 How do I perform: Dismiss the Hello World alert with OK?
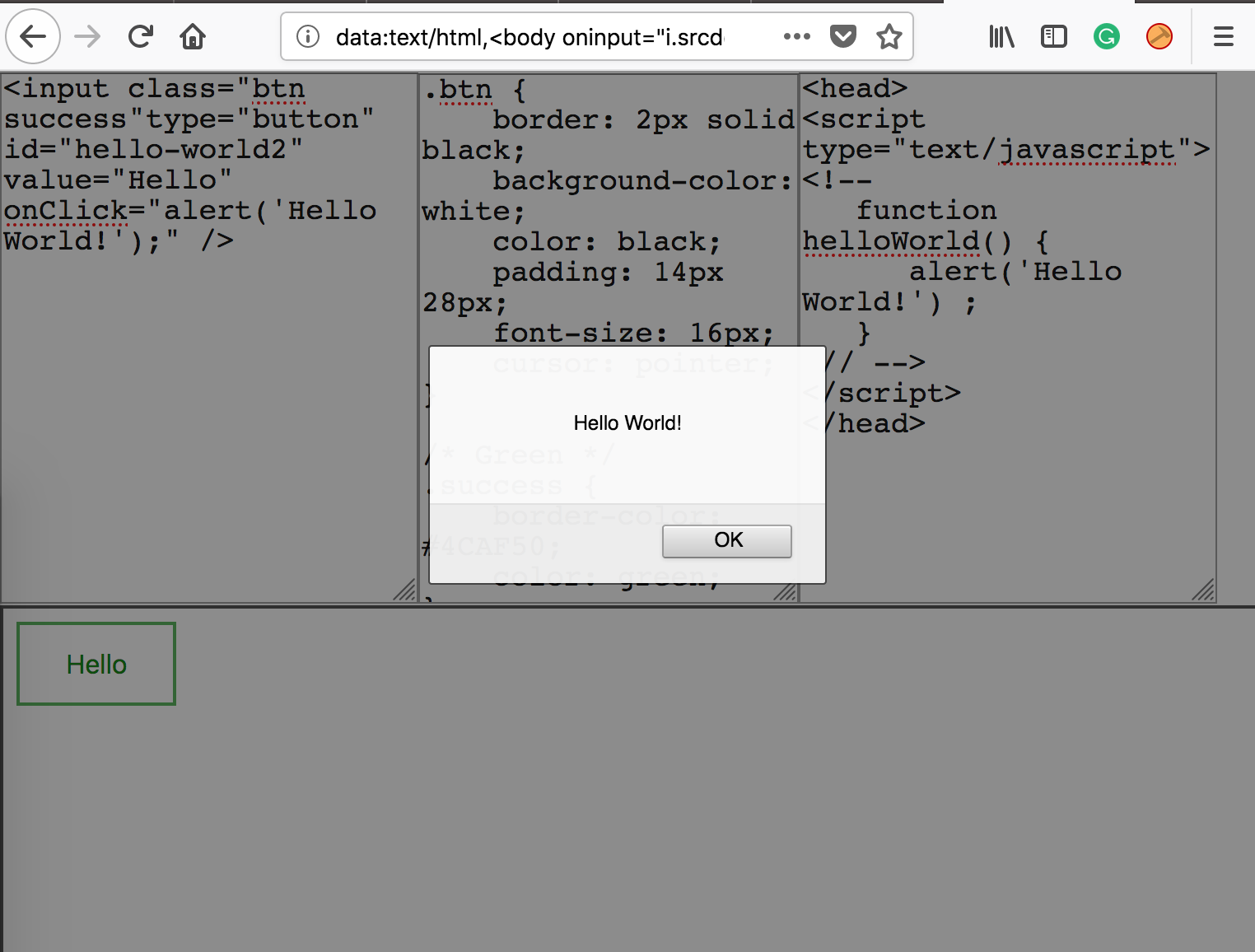pos(727,540)
